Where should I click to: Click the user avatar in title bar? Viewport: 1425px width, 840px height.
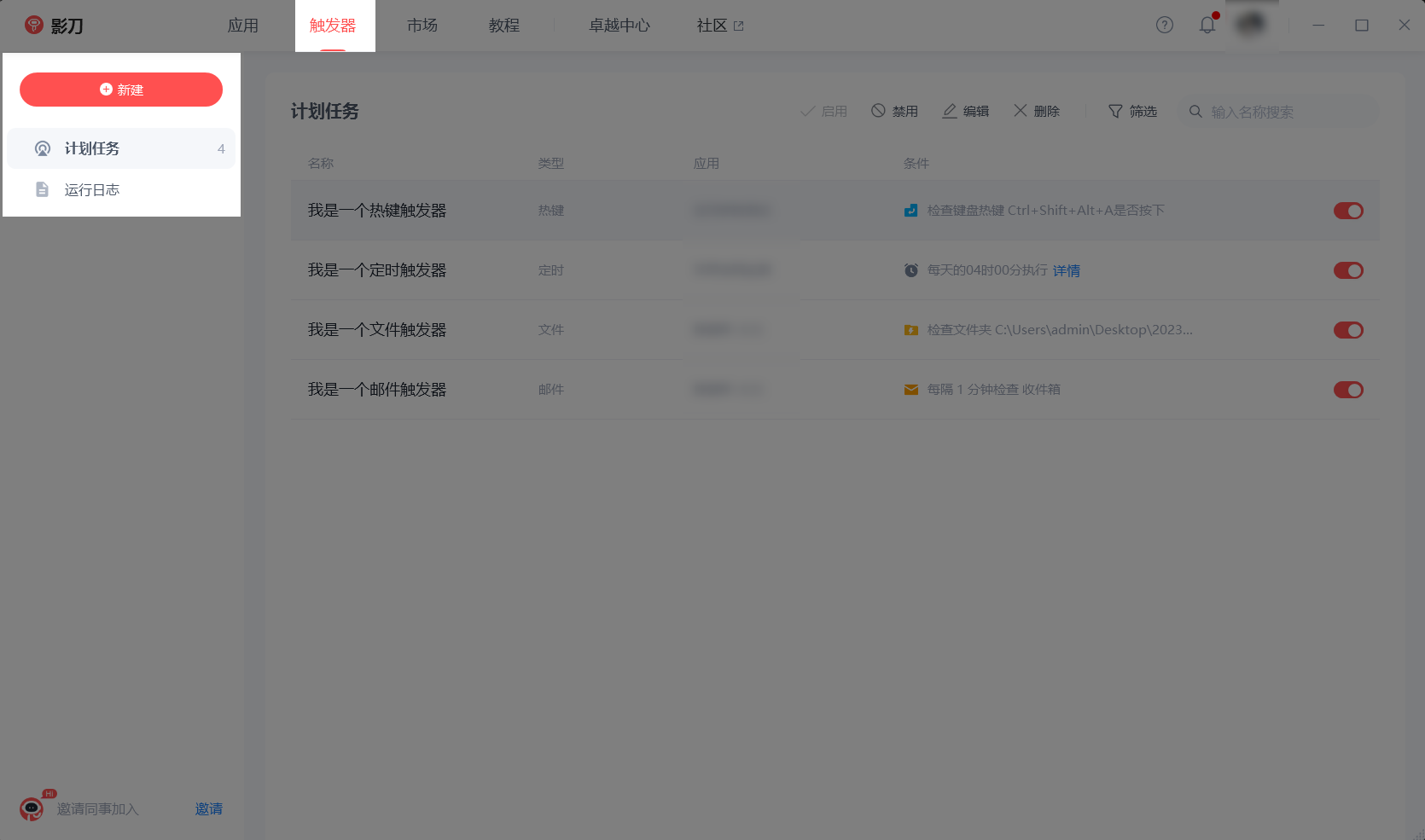pos(1251,25)
